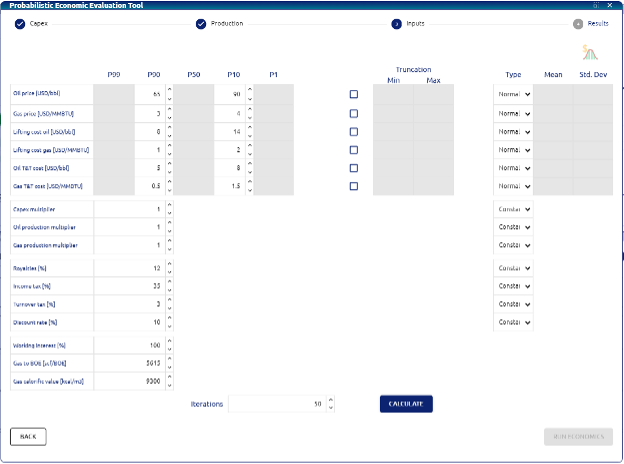Viewport: 624px width, 464px height.
Task: Open distribution Type dropdown for Royalties
Action: pyautogui.click(x=513, y=268)
